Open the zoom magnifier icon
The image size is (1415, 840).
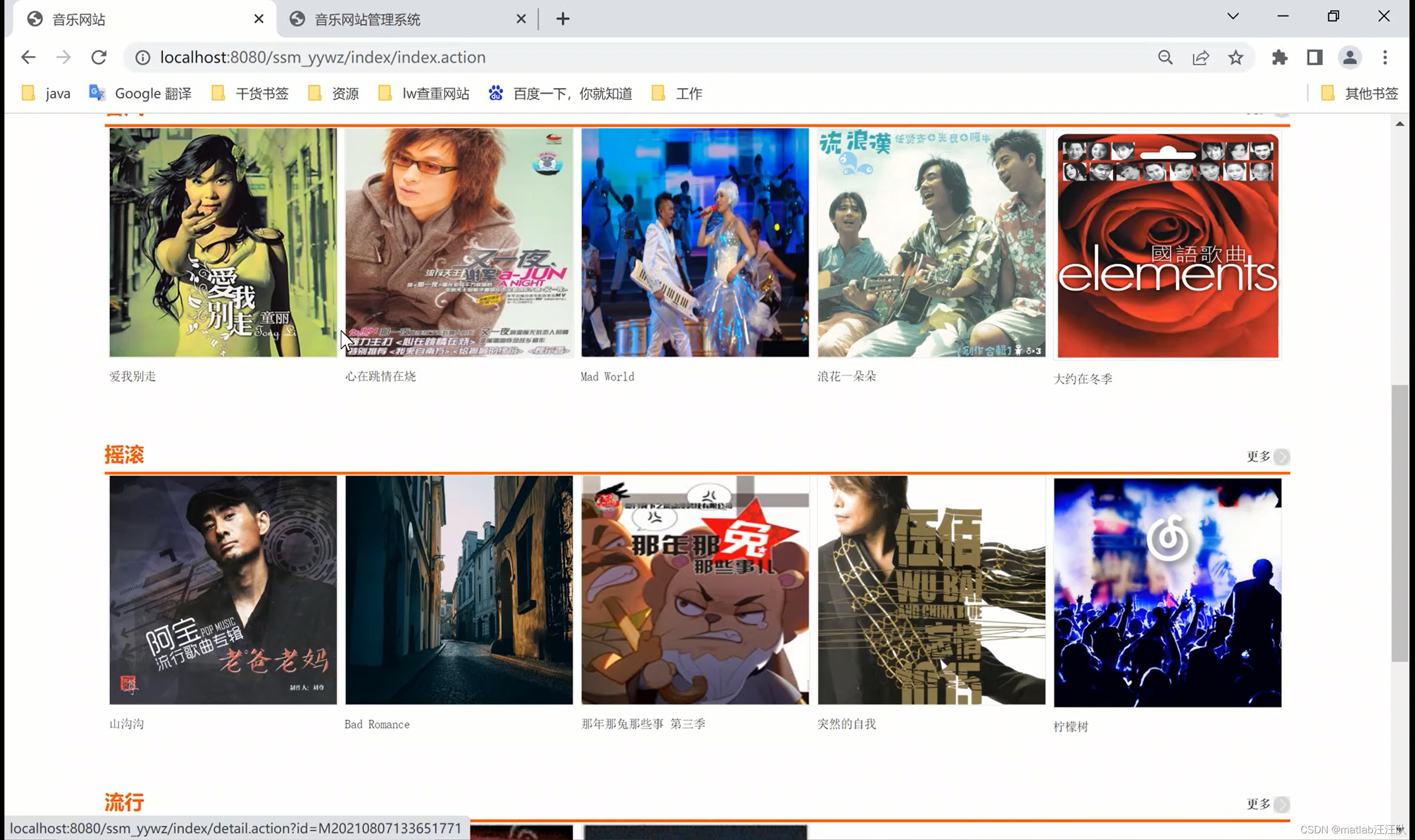[1165, 57]
